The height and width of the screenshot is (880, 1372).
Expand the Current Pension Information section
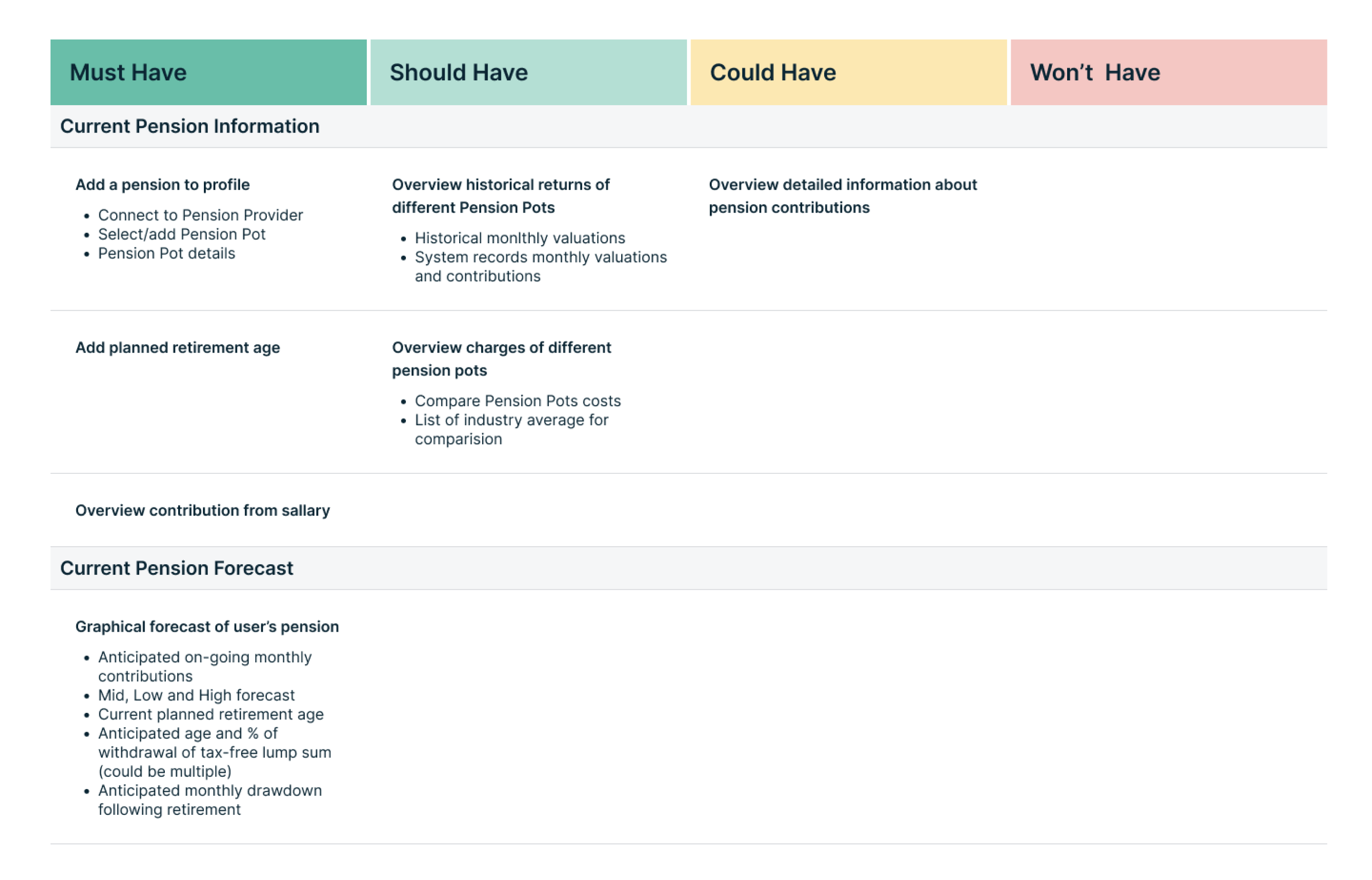tap(190, 126)
